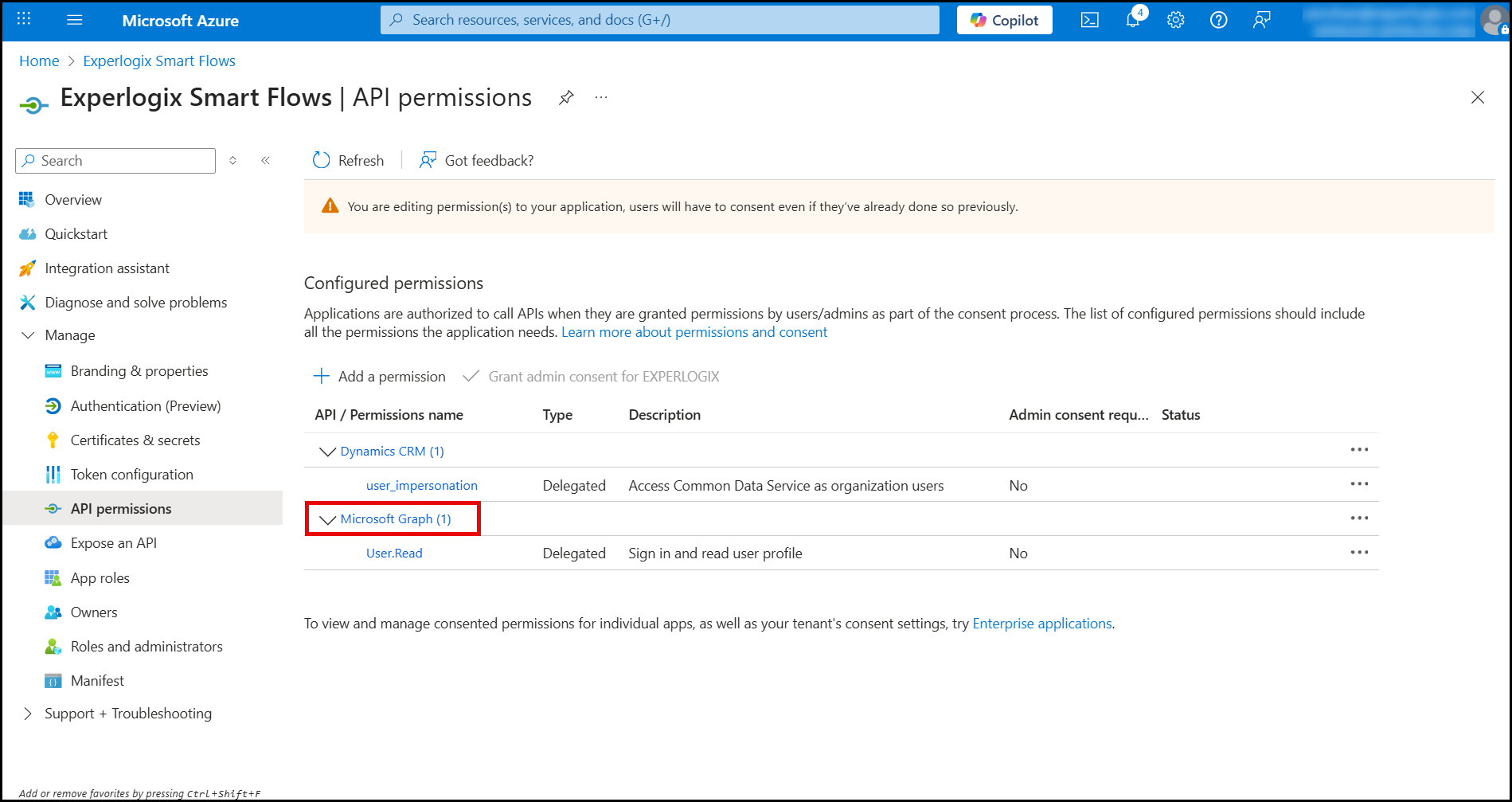Collapse the Dynamics CRM permission group
The width and height of the screenshot is (1512, 802).
click(x=327, y=452)
